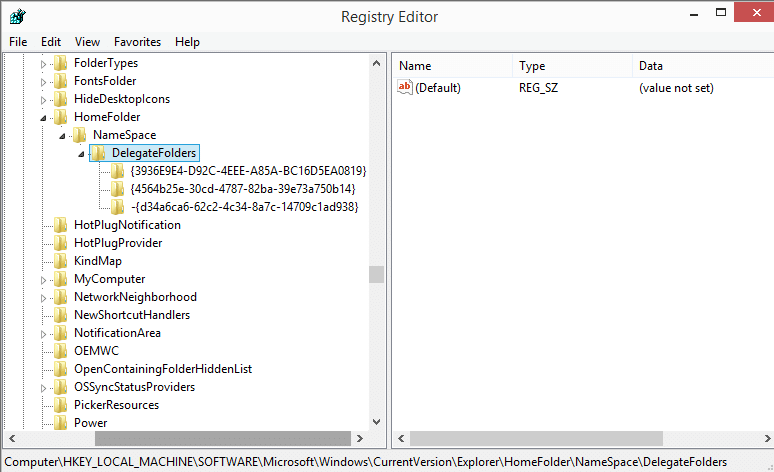Click the HideDesktopIcons folder icon
Viewport: 774px width, 472px height.
[61, 99]
